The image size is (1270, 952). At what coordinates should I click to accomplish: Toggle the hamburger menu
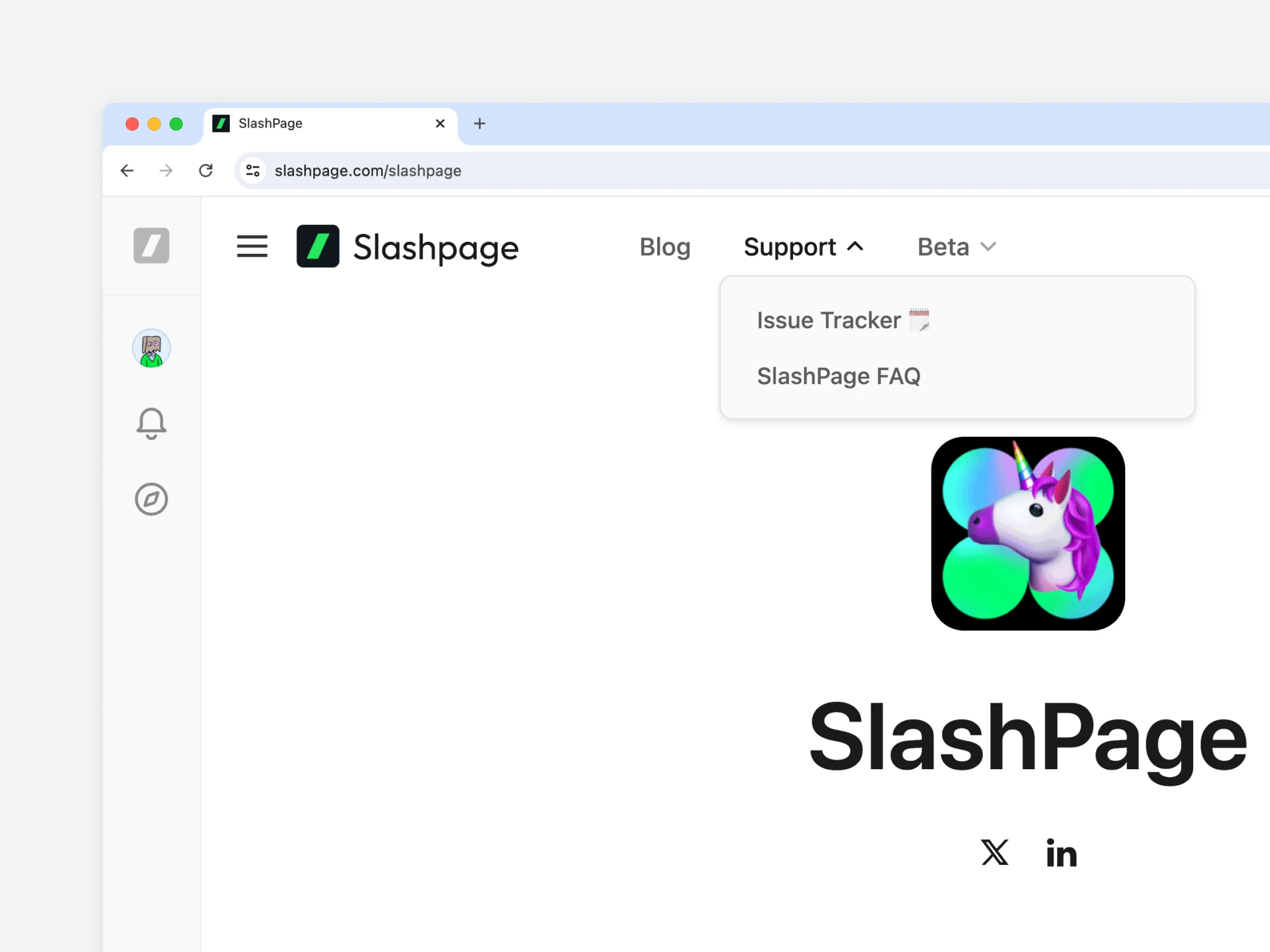tap(252, 246)
